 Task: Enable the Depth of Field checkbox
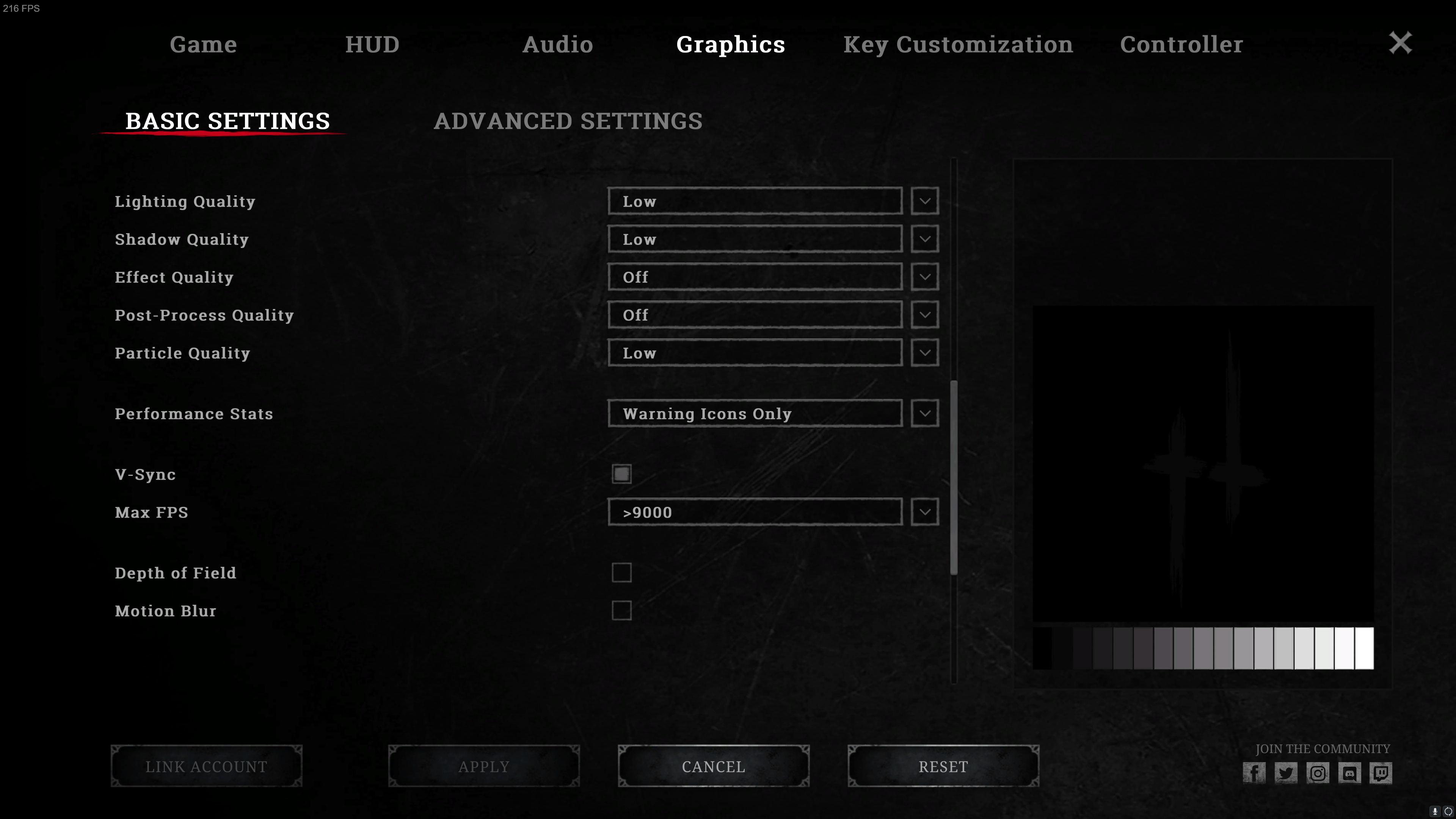621,573
